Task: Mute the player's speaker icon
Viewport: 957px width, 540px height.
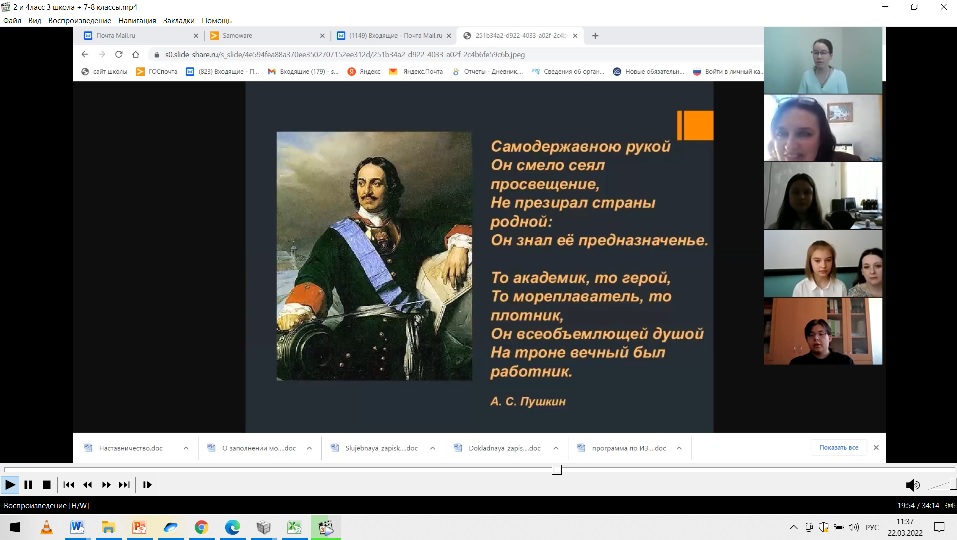Action: [912, 485]
